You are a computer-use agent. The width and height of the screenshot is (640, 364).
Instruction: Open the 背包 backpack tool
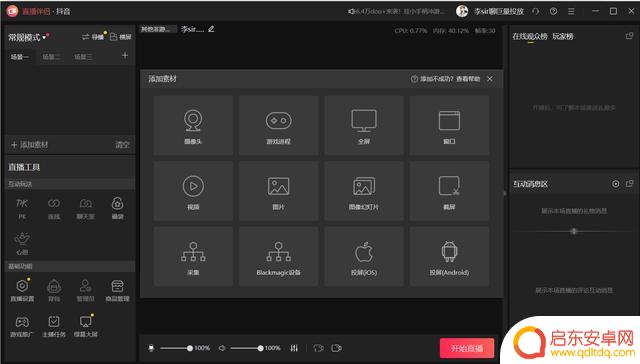coord(54,291)
